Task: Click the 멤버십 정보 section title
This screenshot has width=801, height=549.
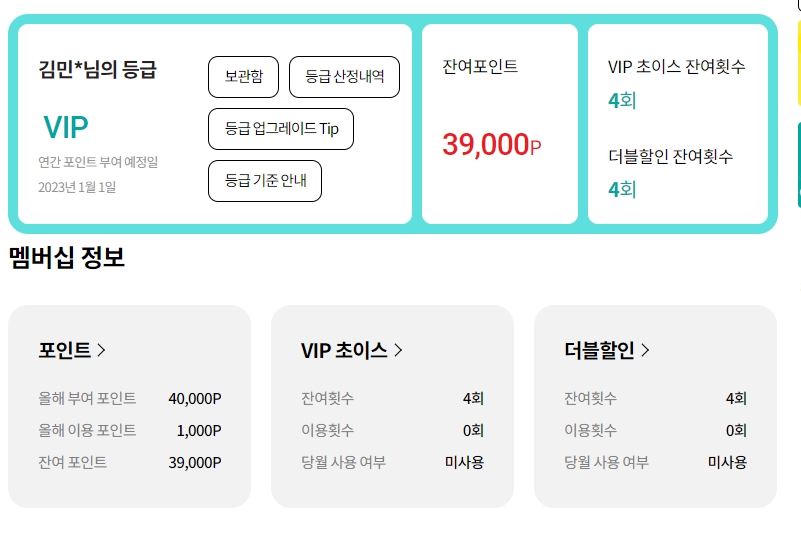Action: pyautogui.click(x=67, y=257)
